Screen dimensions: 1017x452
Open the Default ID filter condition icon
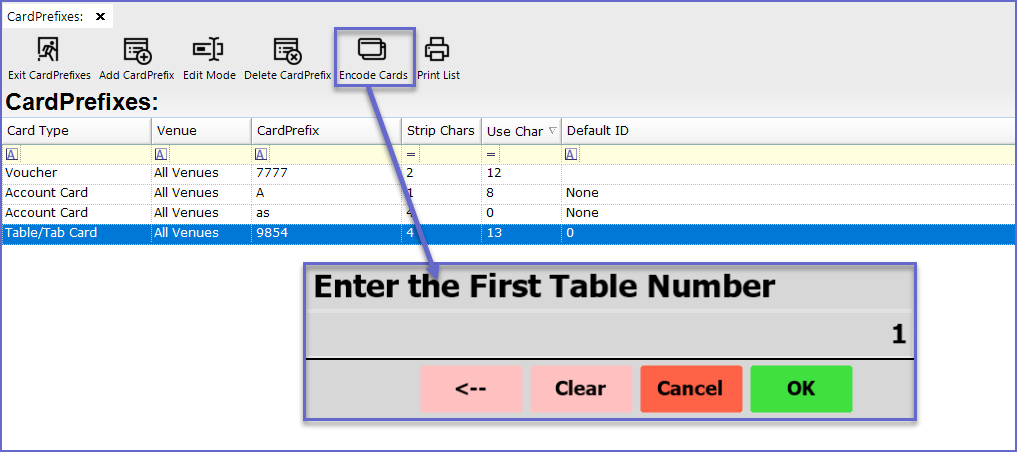[x=570, y=154]
